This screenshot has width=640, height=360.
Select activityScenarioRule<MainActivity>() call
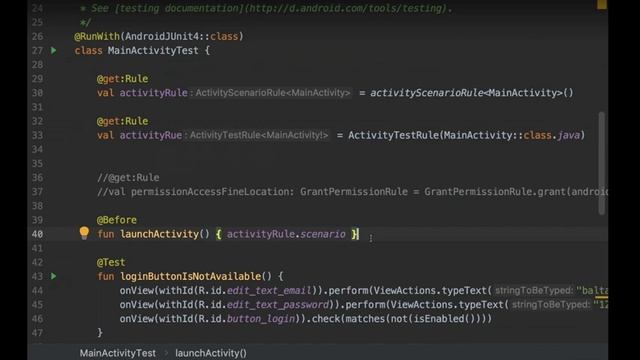tap(472, 93)
